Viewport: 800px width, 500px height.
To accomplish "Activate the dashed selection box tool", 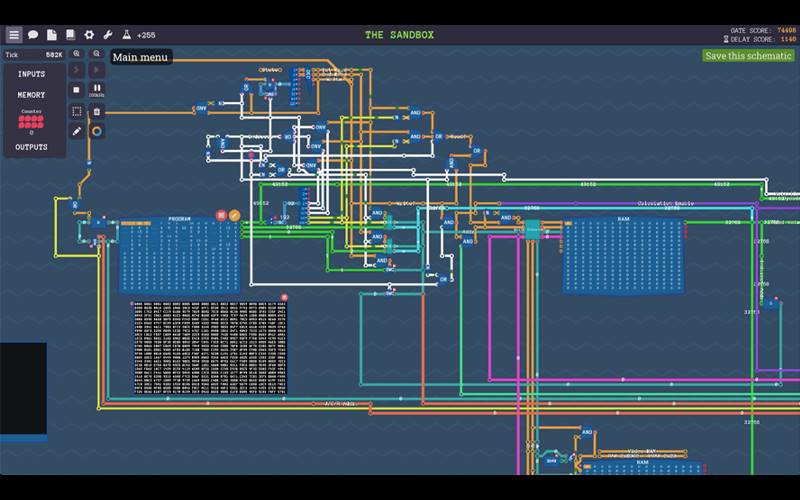I will tap(77, 111).
